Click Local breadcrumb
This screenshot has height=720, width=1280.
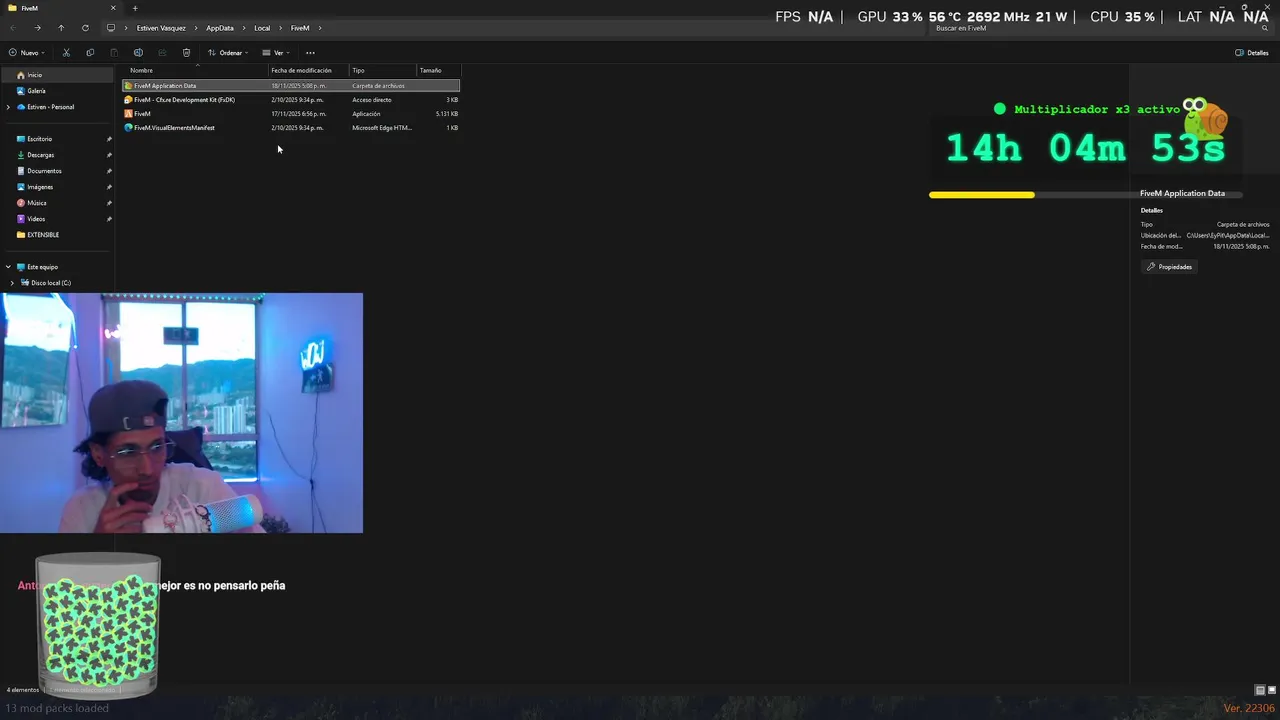262,28
